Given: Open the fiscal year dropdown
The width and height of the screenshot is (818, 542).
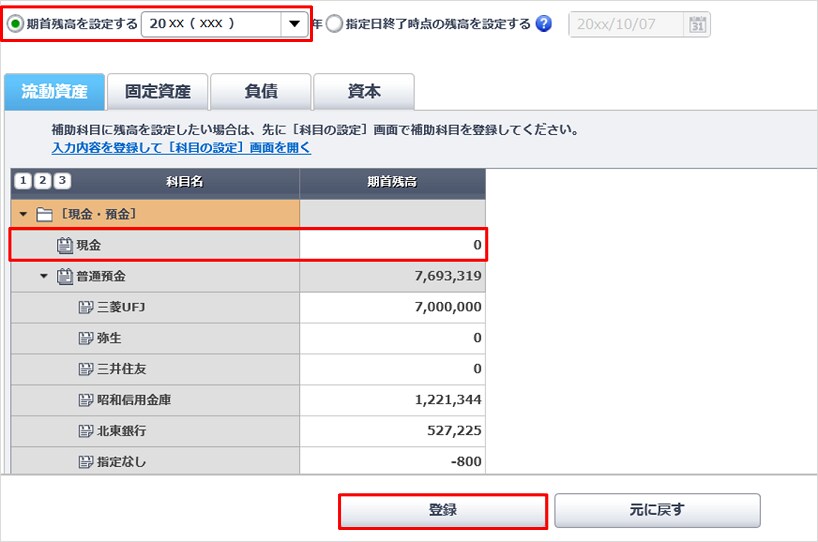Looking at the screenshot, I should coord(293,24).
